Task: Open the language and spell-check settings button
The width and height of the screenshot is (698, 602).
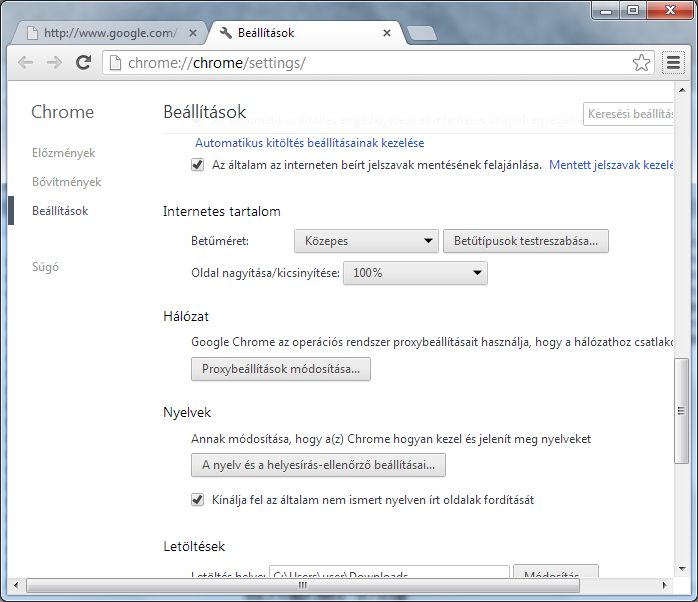Action: pos(318,465)
